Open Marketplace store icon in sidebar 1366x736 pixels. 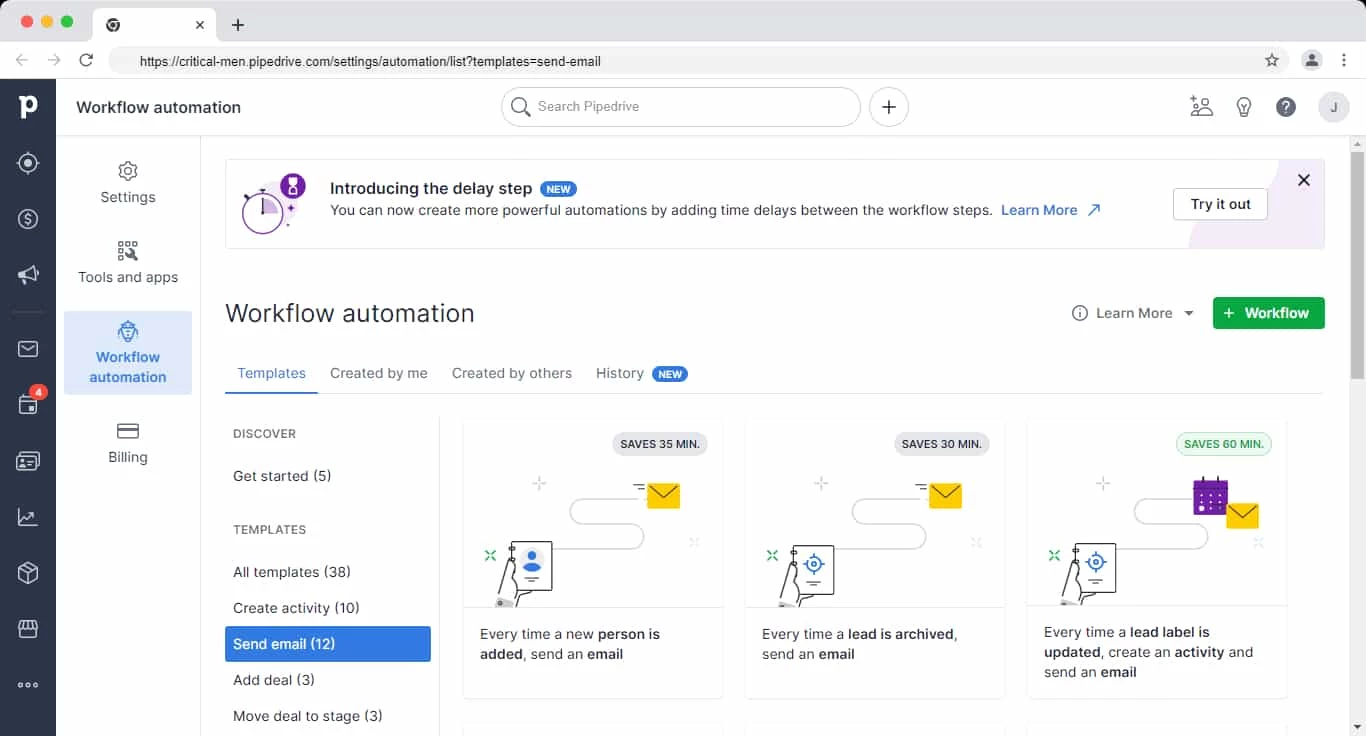(x=28, y=629)
